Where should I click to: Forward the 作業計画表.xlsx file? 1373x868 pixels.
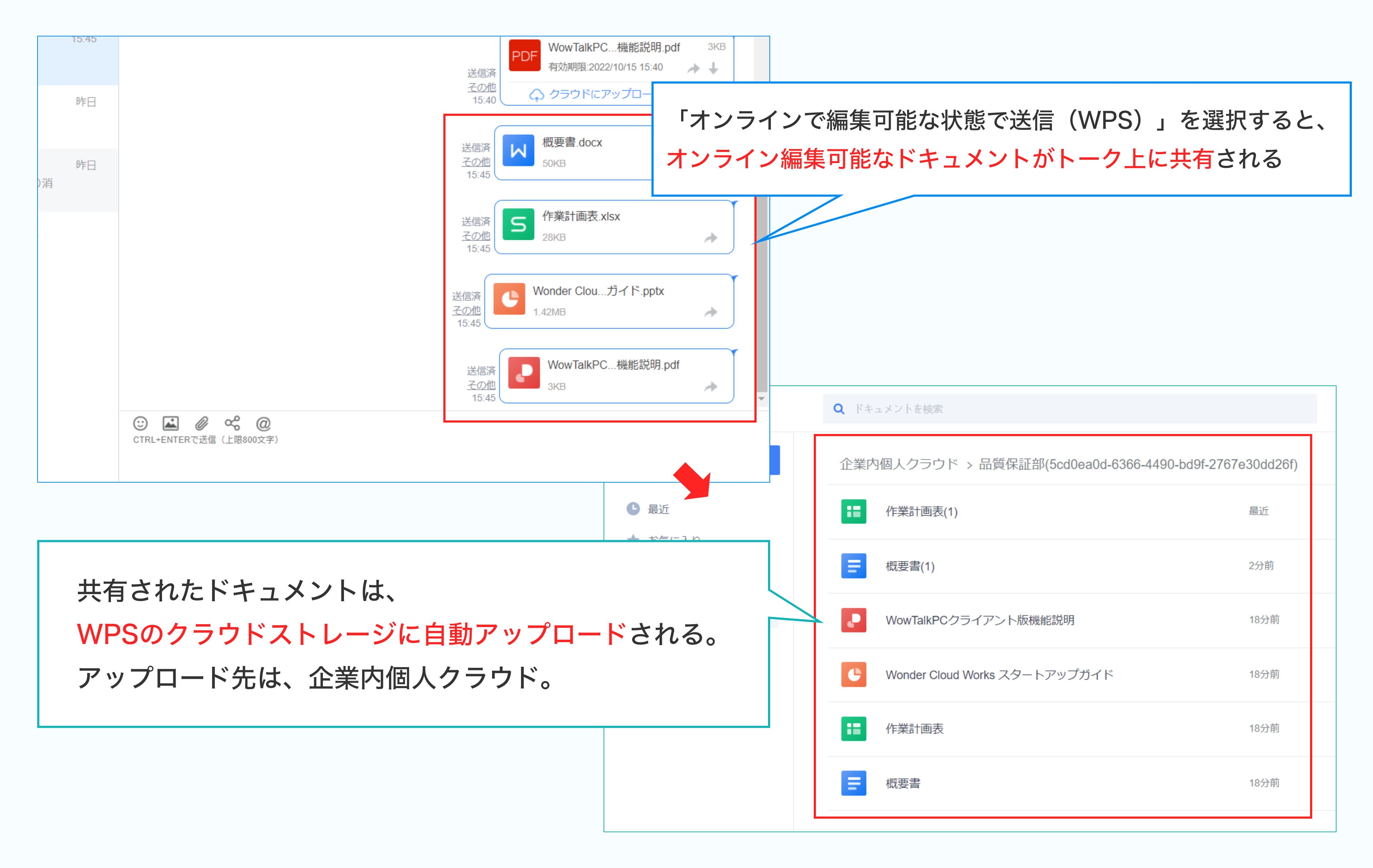coord(710,238)
